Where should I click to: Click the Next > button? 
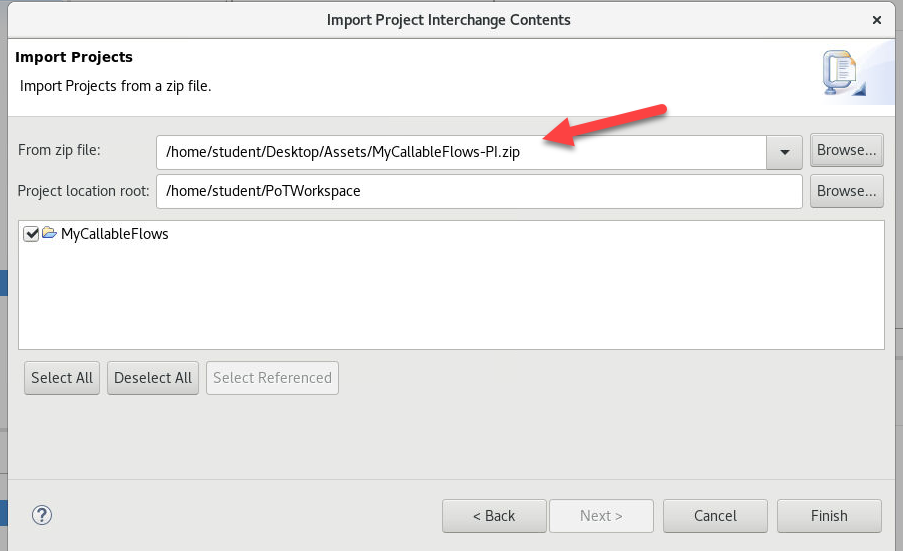601,516
